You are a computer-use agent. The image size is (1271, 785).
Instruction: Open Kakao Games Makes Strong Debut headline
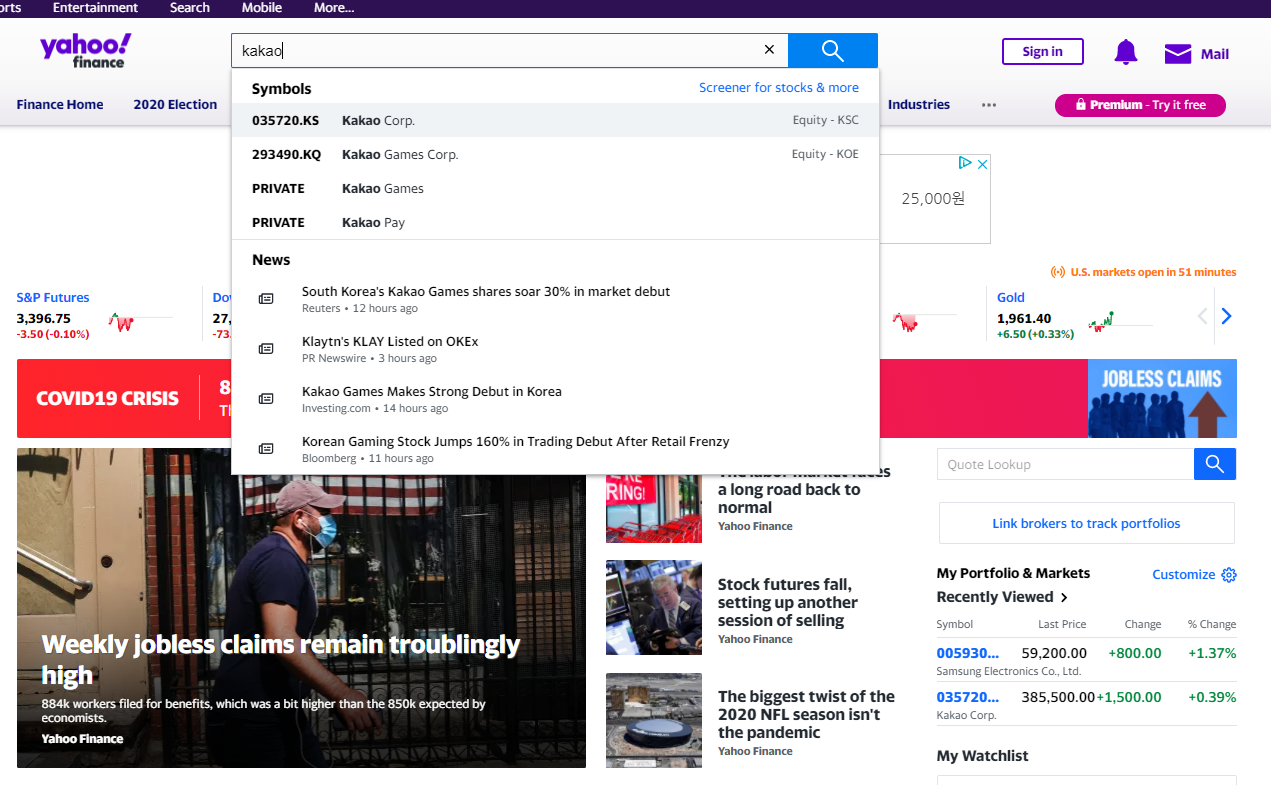pos(432,391)
